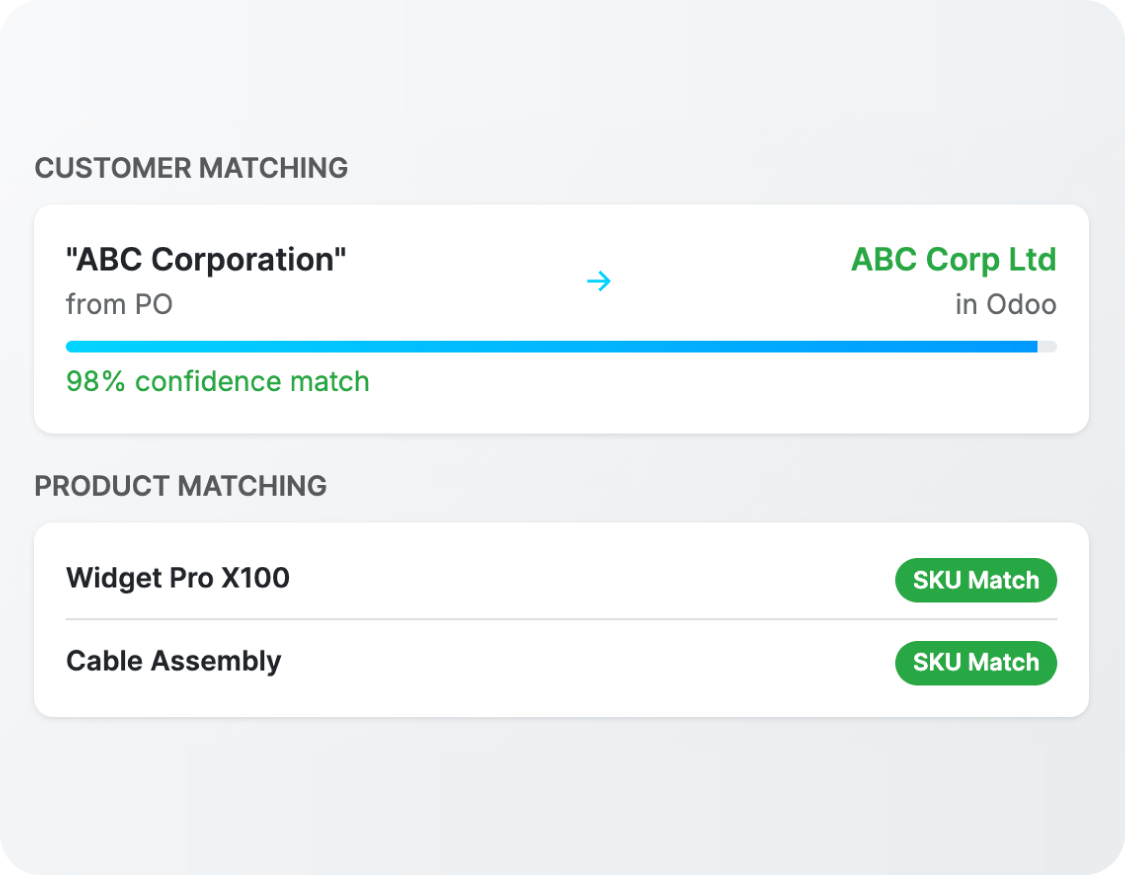Click the gray unfilled end of confidence bar

click(x=1047, y=347)
